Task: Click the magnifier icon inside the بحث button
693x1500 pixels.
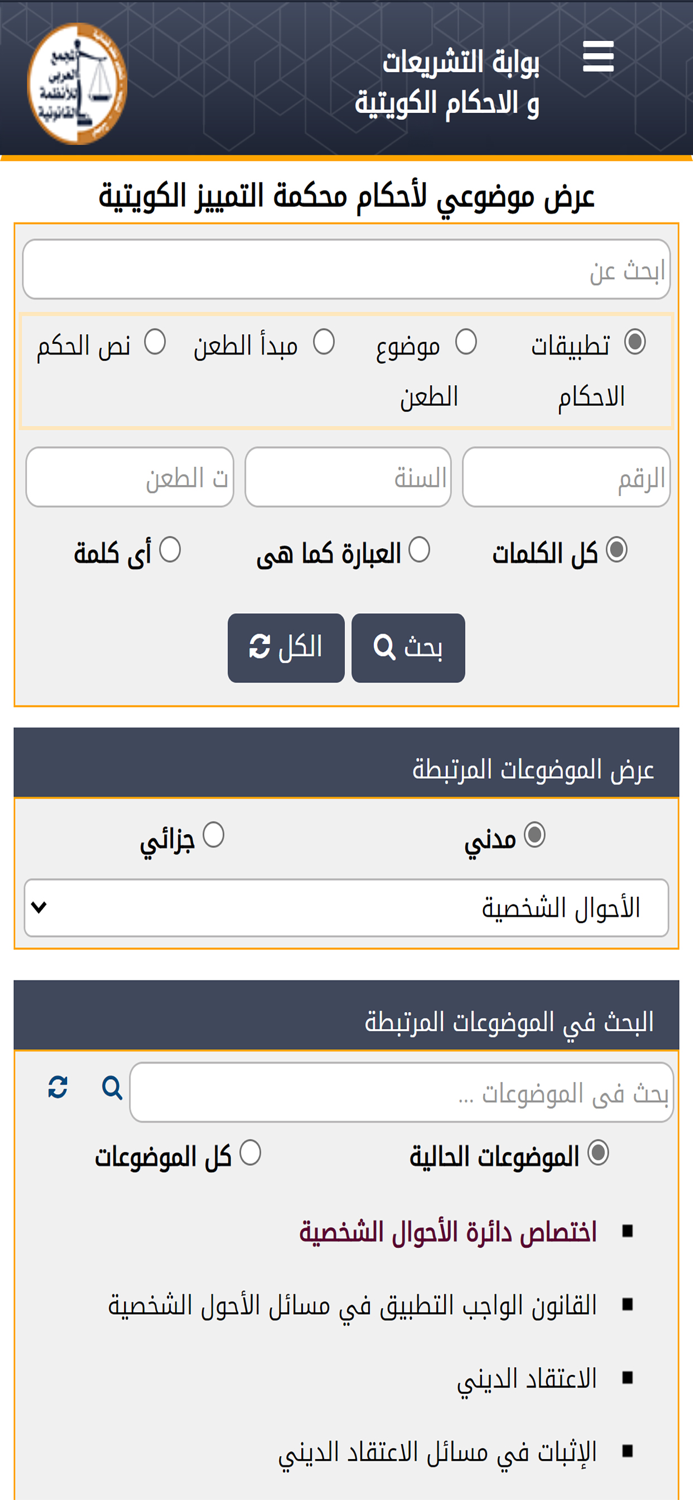Action: coord(382,645)
